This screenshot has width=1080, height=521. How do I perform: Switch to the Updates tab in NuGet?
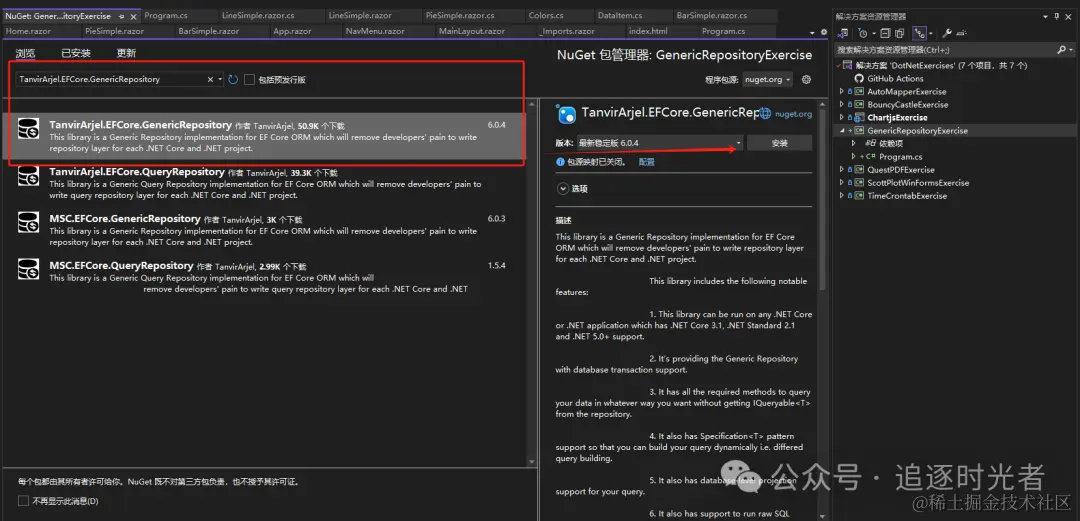[126, 53]
